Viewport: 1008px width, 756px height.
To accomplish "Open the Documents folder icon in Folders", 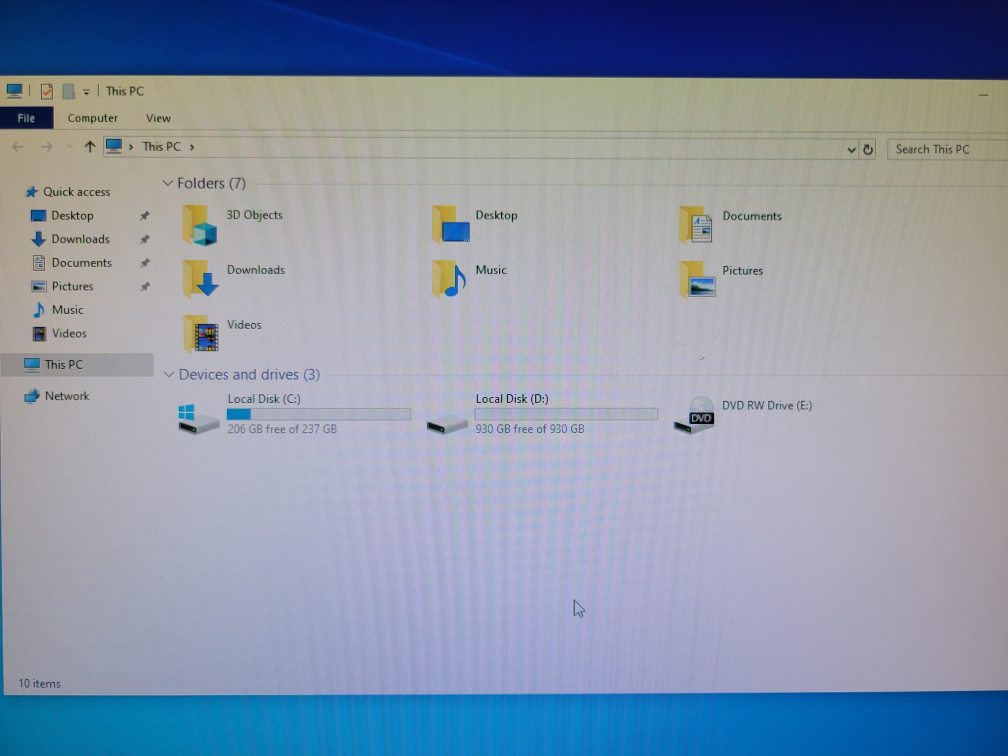I will pos(696,225).
